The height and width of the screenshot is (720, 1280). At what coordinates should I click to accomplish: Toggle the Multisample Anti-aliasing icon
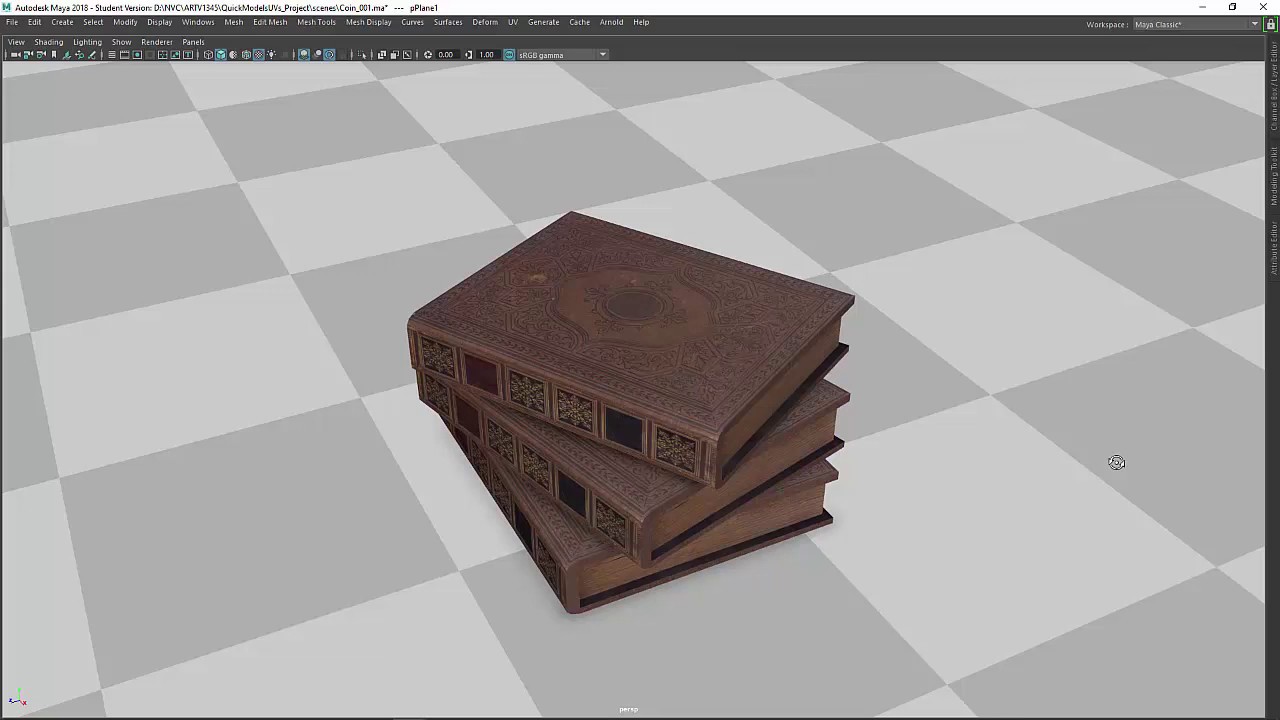coord(329,55)
